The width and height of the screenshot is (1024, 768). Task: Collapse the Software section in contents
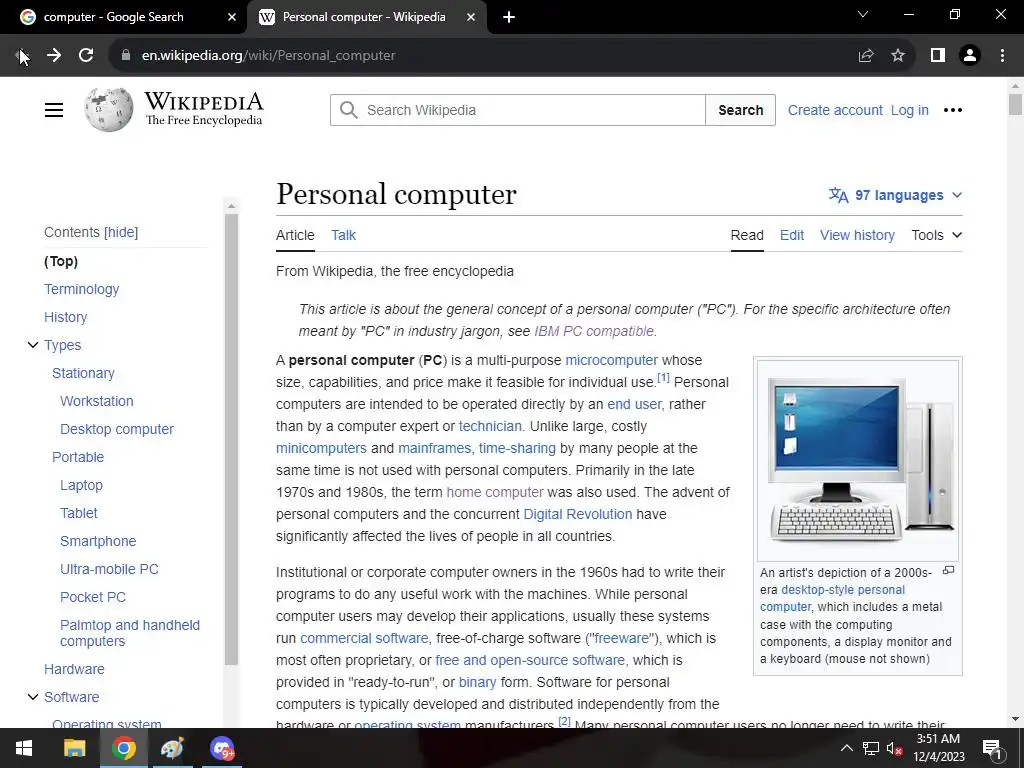point(33,697)
